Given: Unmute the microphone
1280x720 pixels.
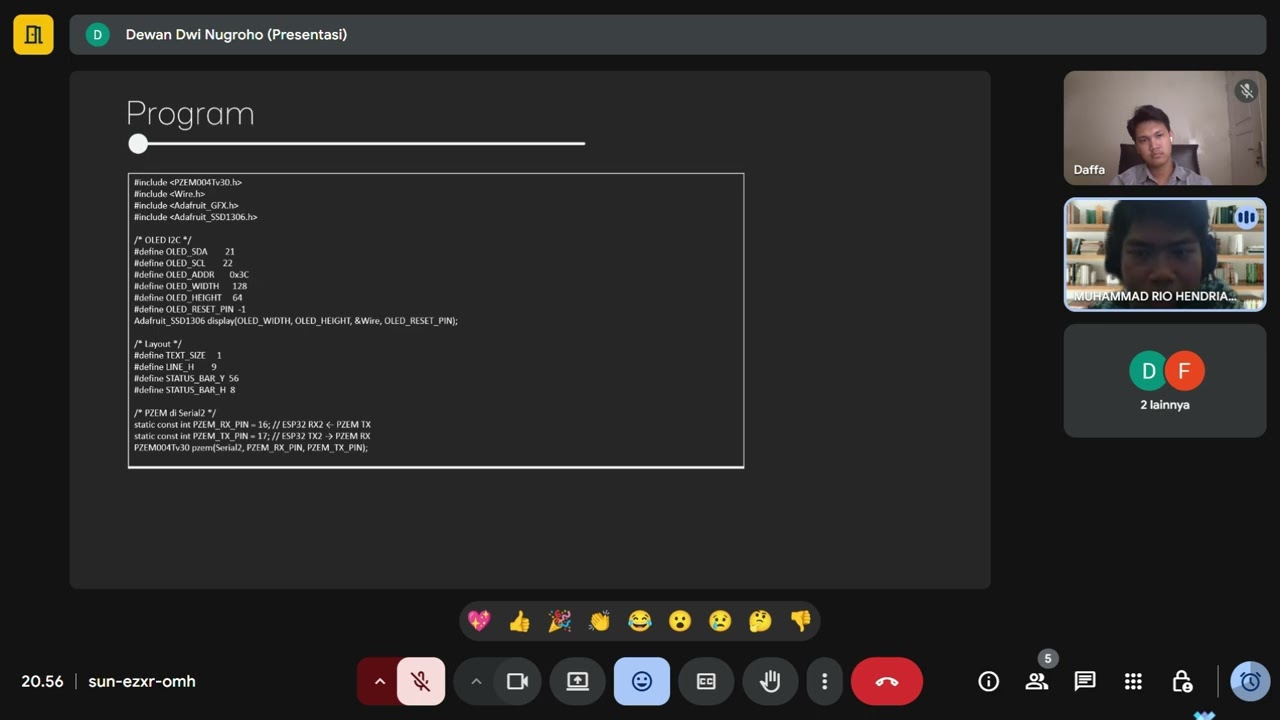Looking at the screenshot, I should tap(421, 681).
